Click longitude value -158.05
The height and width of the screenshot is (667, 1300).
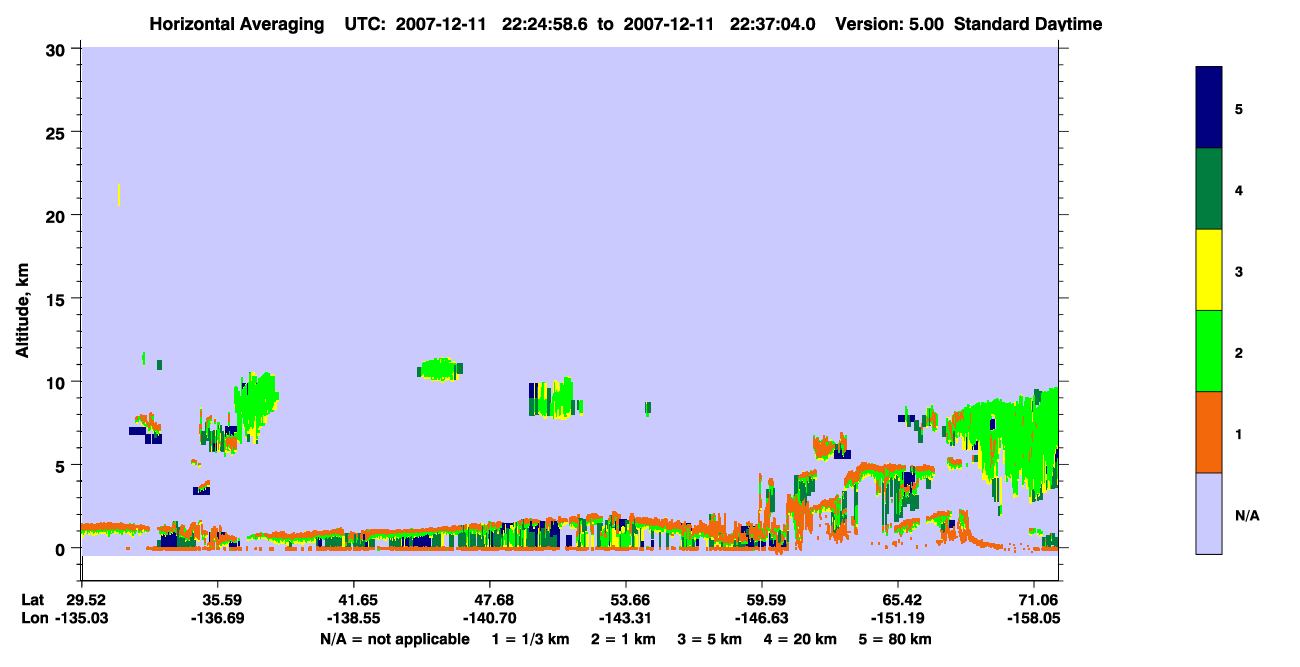click(x=1034, y=619)
